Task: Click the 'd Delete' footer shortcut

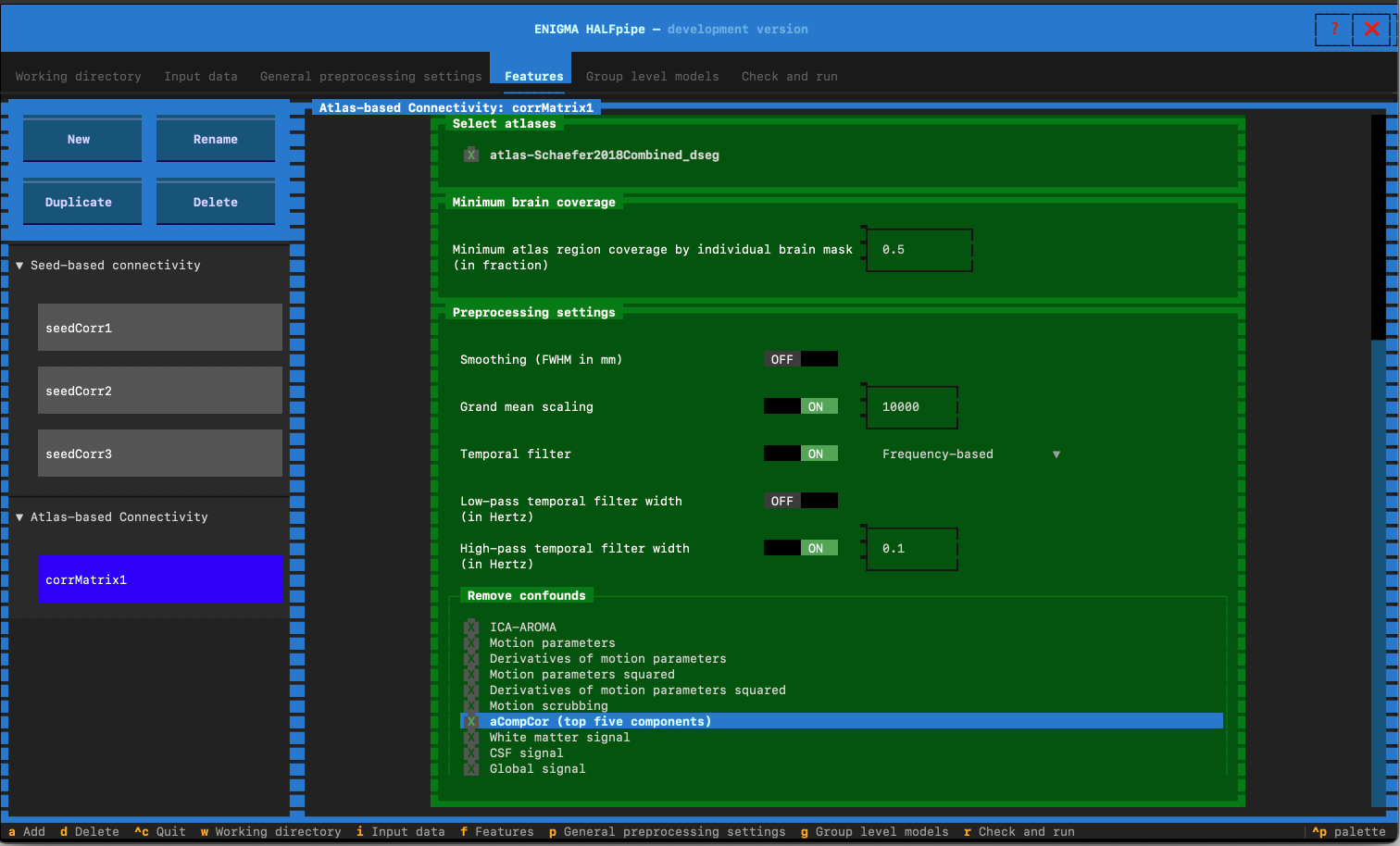Action: (90, 832)
